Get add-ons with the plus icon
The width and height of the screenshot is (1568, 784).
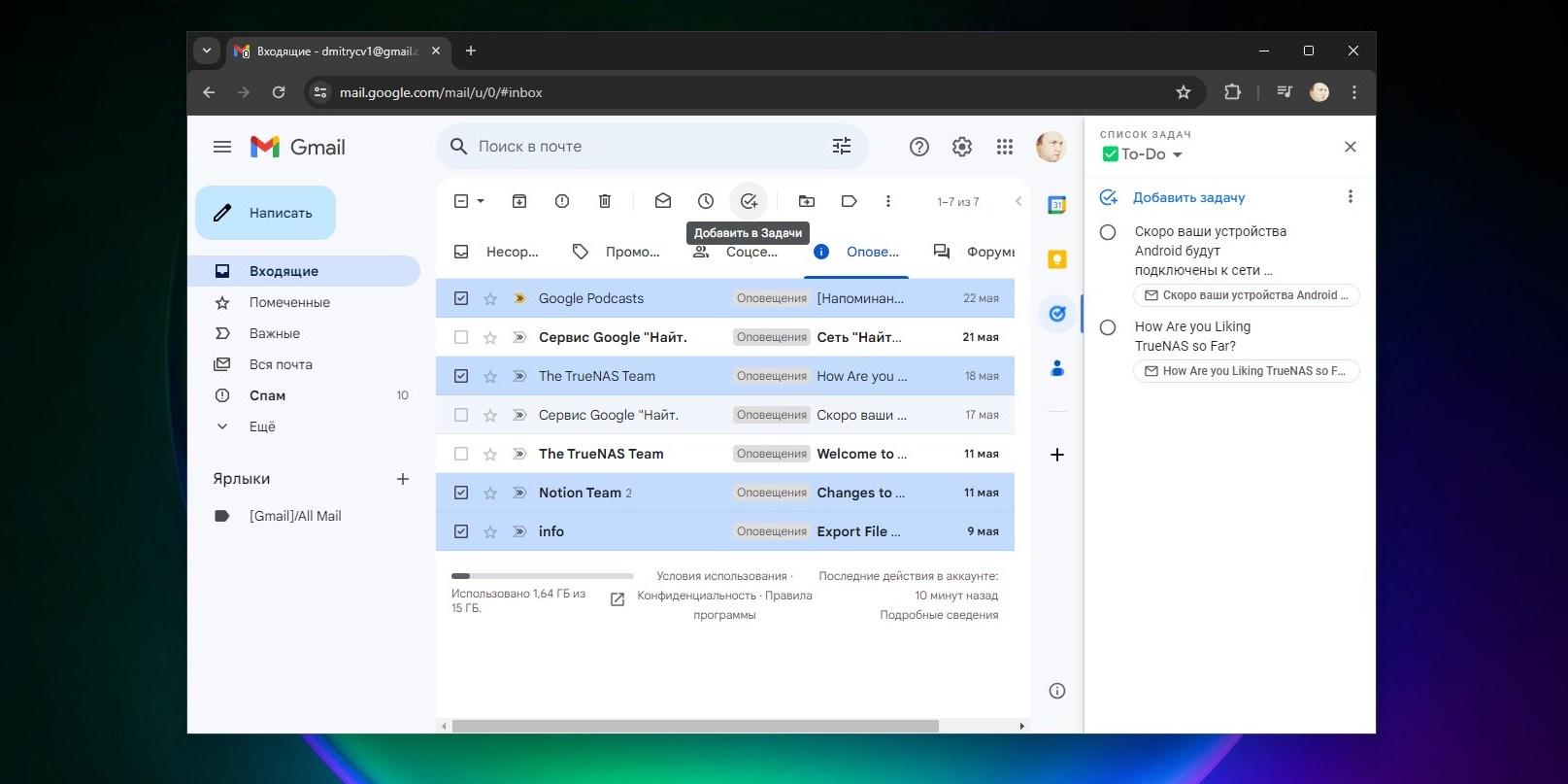1057,455
